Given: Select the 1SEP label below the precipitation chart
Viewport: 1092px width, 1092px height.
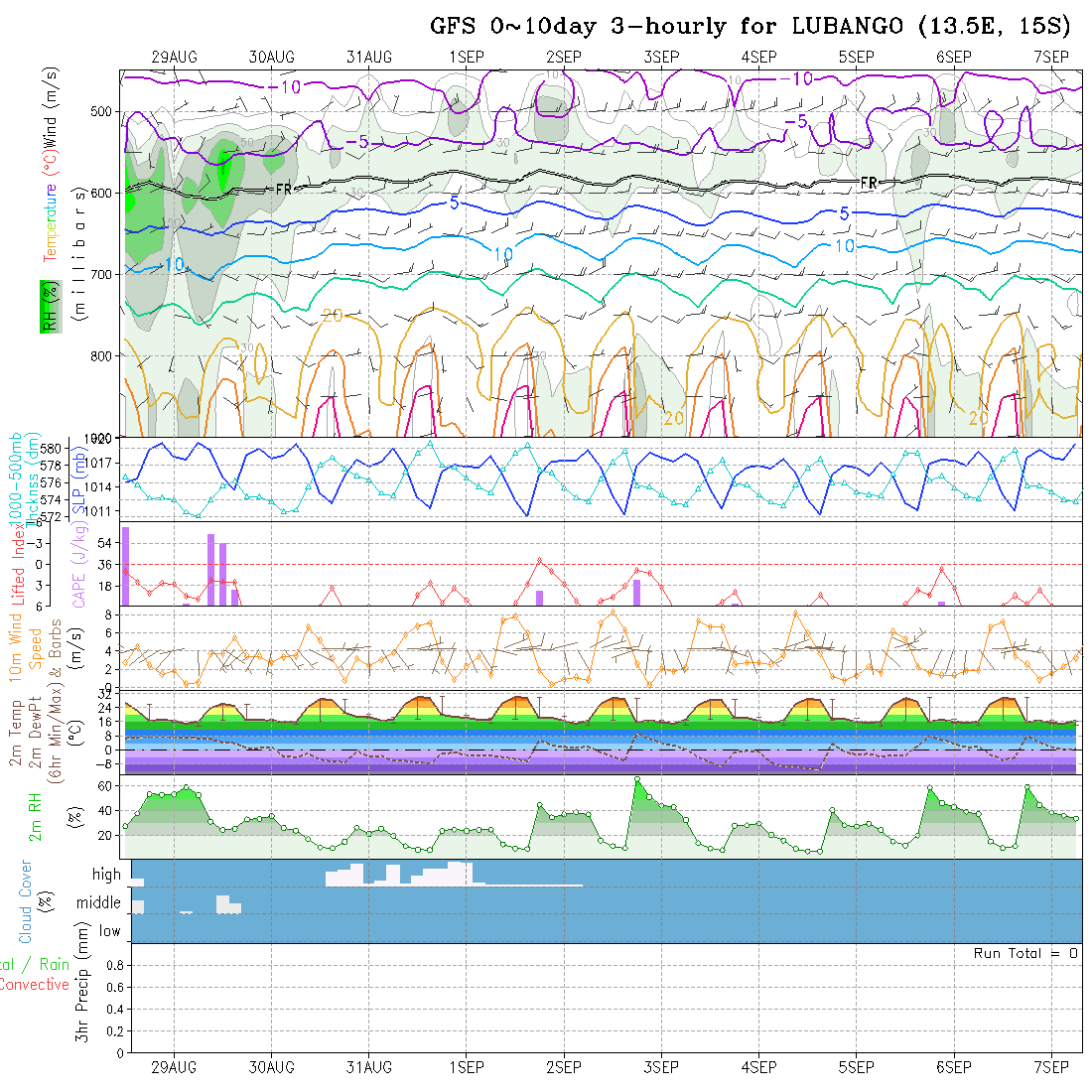Looking at the screenshot, I should coord(466,1067).
